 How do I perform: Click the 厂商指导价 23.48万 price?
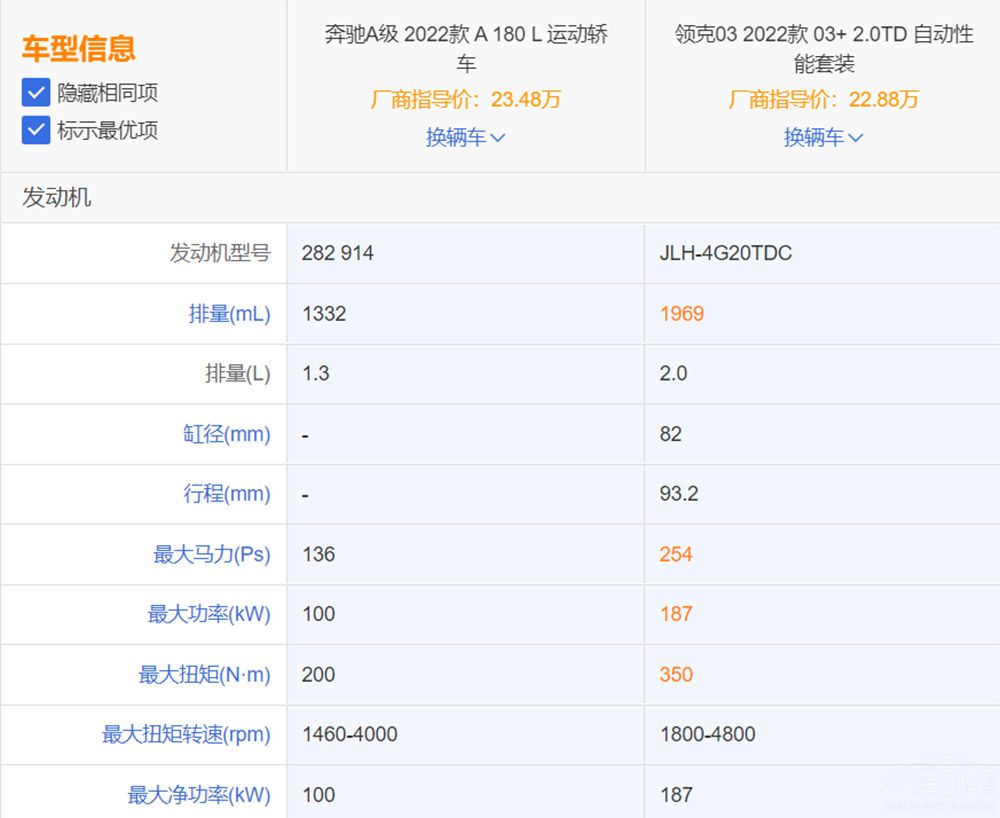coord(465,99)
